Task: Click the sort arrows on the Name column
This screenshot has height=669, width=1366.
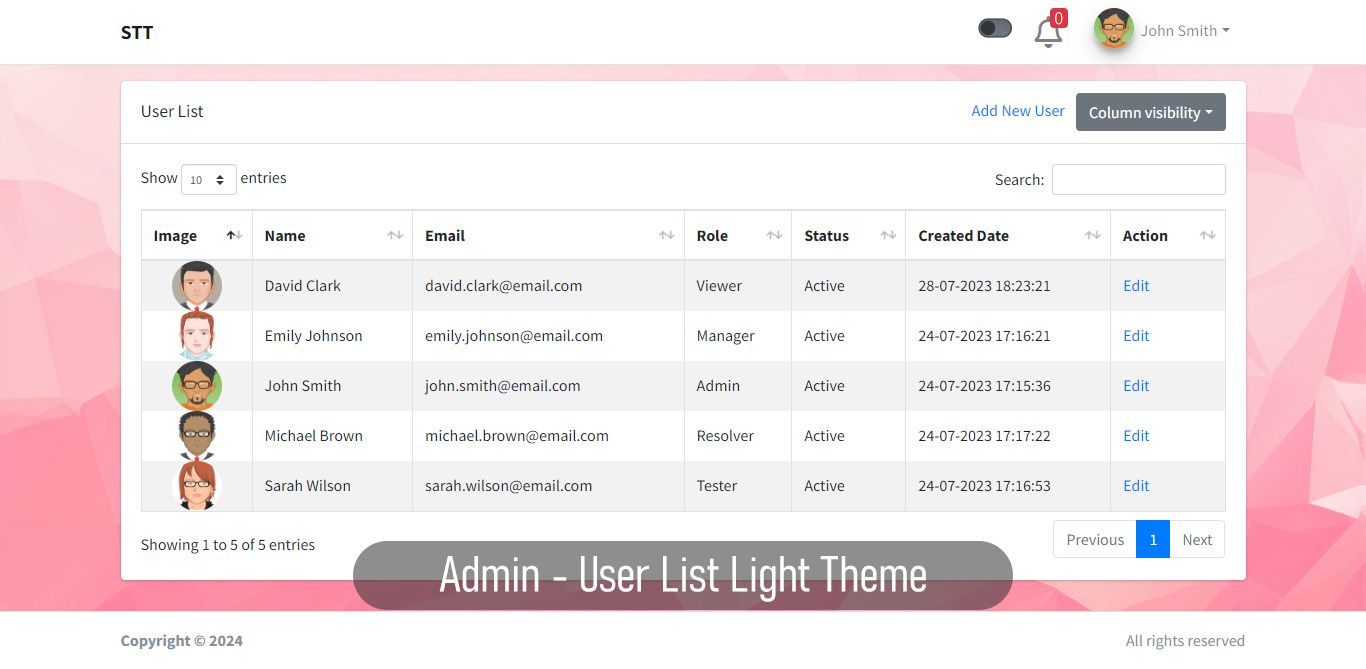Action: tap(395, 236)
